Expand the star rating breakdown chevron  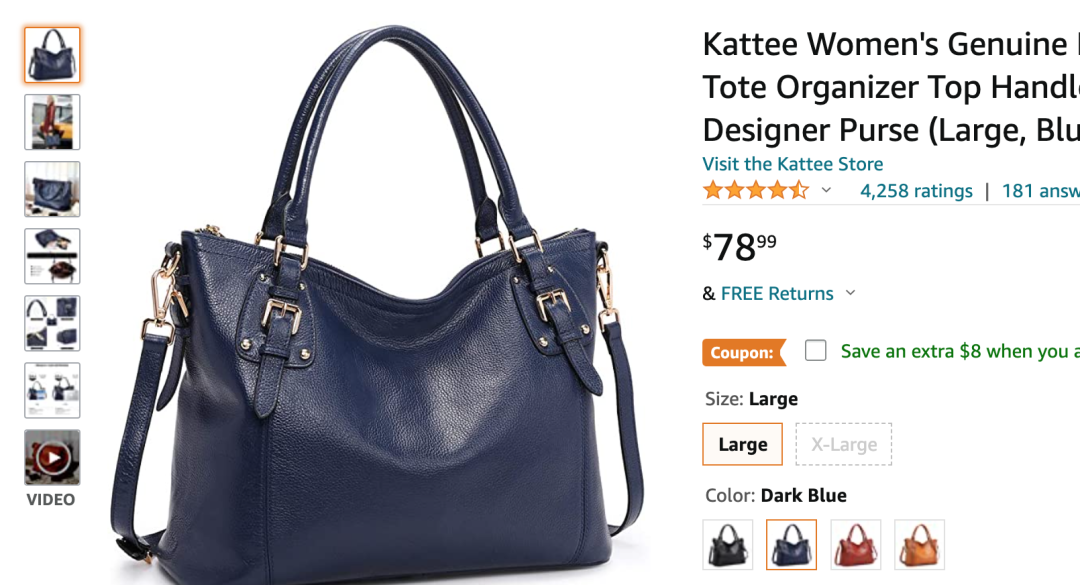coord(826,190)
